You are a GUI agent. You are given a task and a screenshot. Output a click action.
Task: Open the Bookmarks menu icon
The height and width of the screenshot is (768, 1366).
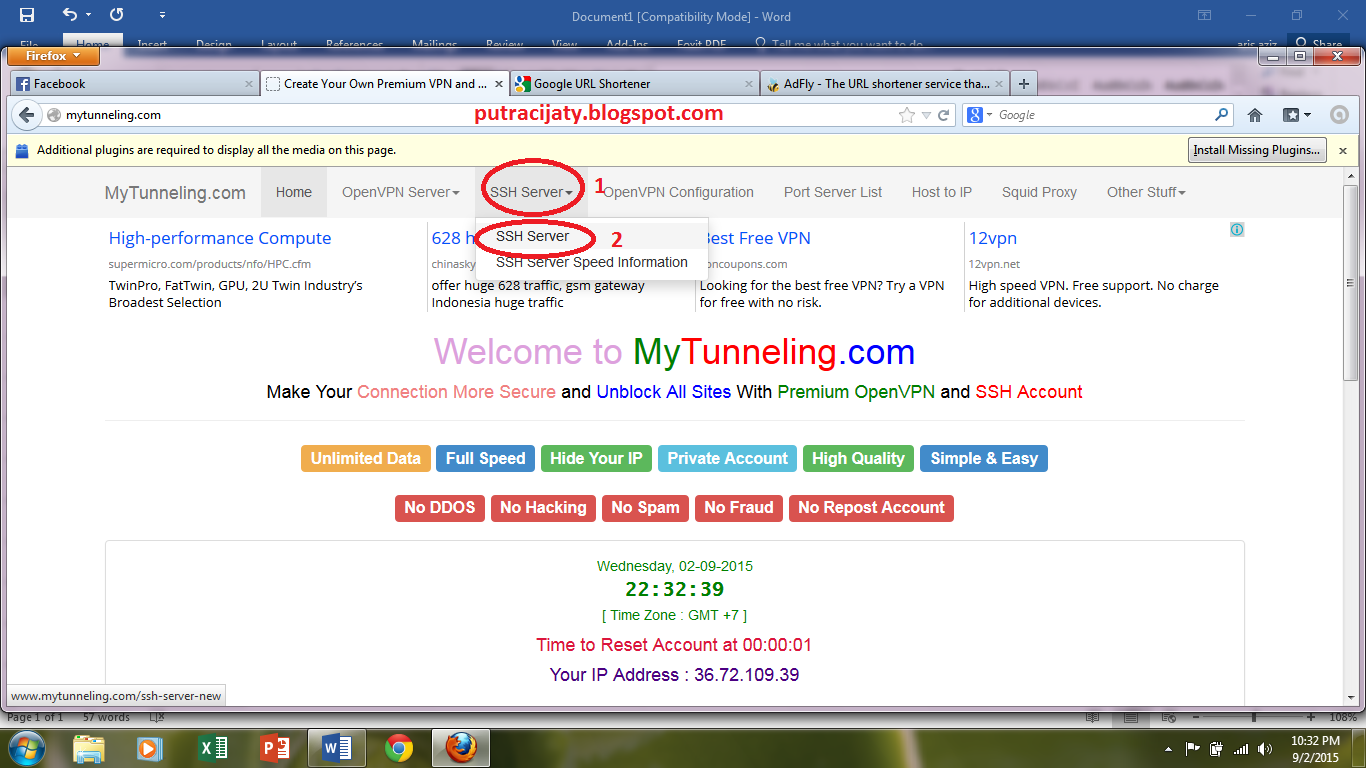tap(1296, 115)
